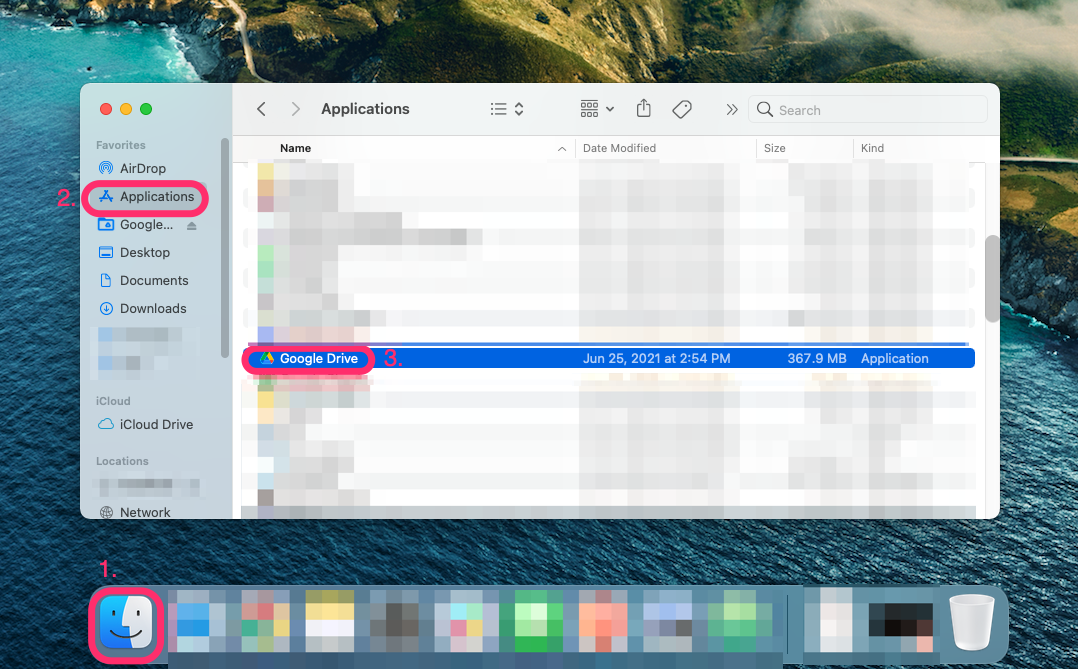The width and height of the screenshot is (1078, 669).
Task: Toggle the sort direction arrow in Name column
Action: point(562,149)
